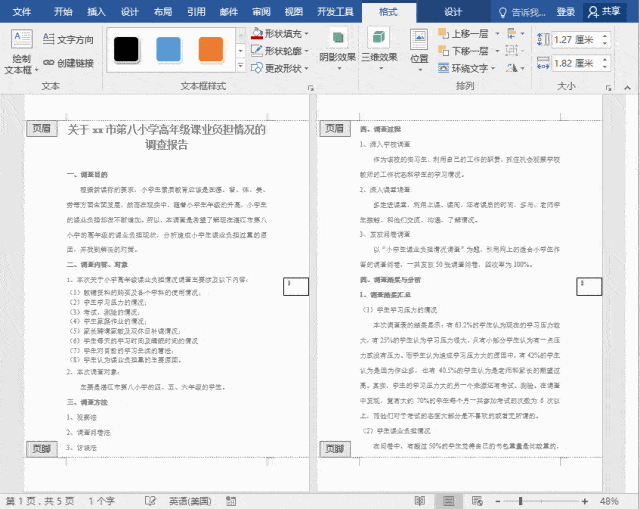640x509 pixels.
Task: Open the 开发工具 ribbon tab
Action: point(335,11)
